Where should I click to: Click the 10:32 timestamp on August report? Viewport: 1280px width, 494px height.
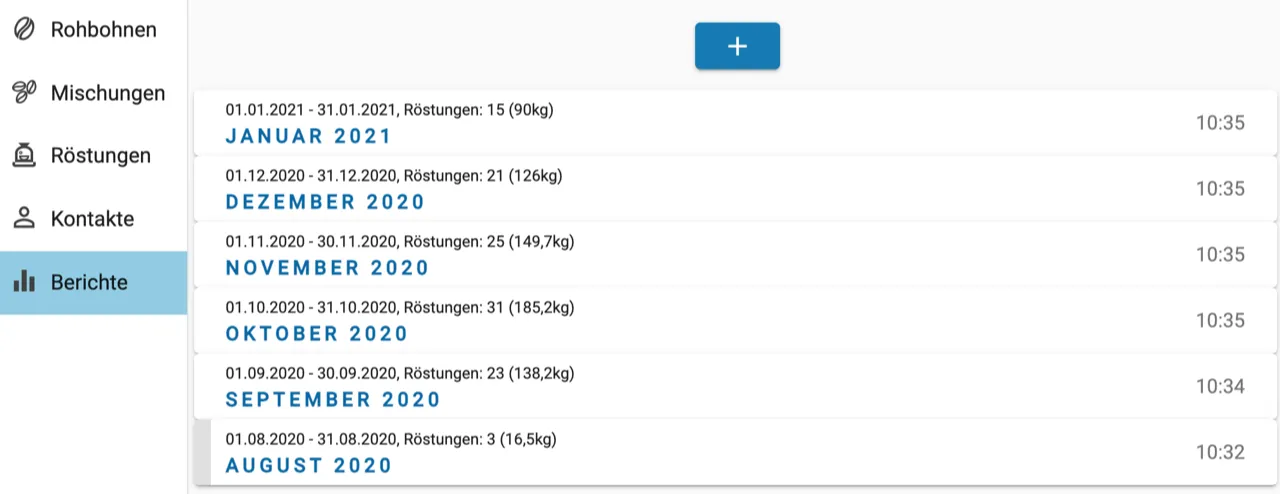tap(1220, 453)
